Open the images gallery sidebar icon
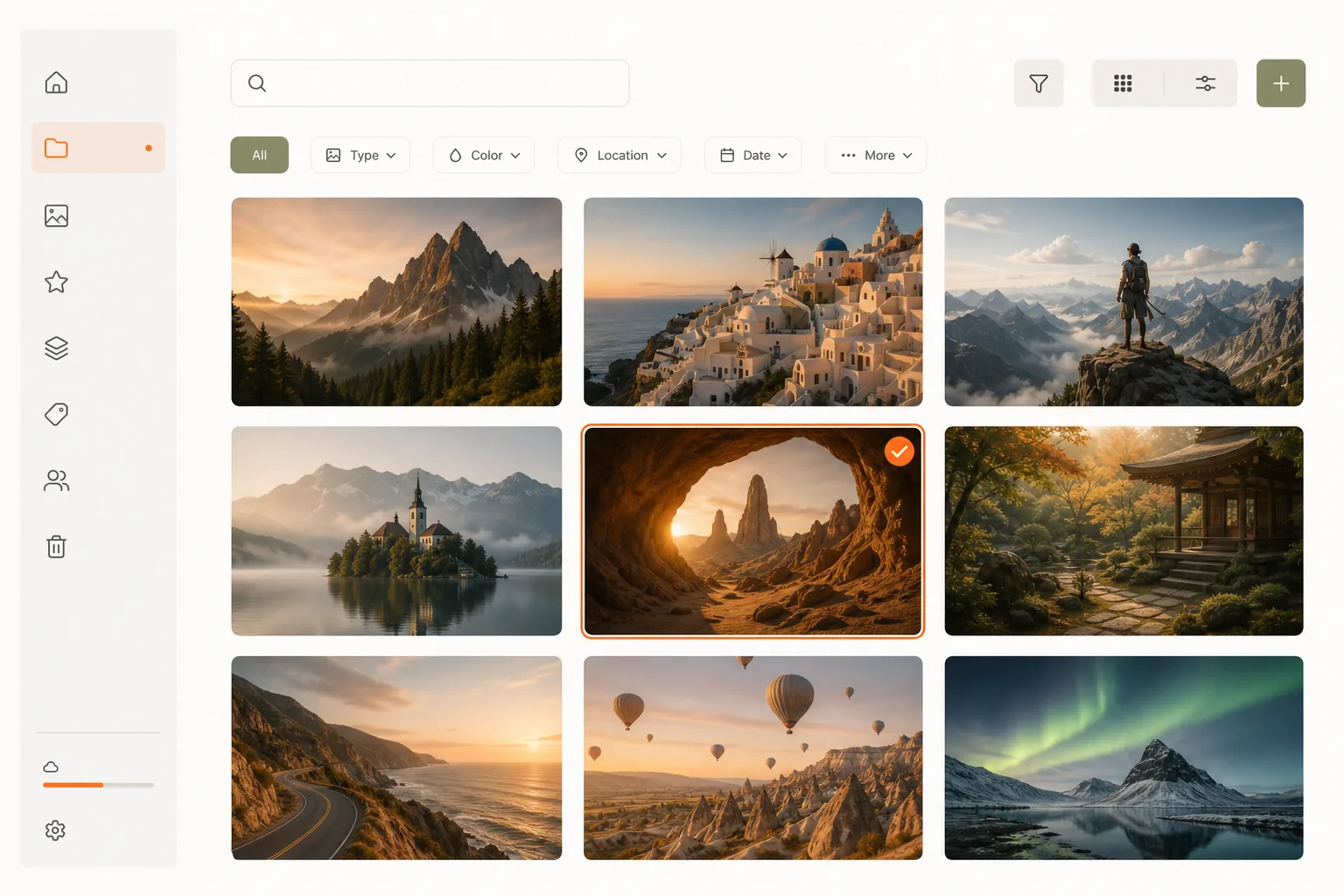 (56, 215)
